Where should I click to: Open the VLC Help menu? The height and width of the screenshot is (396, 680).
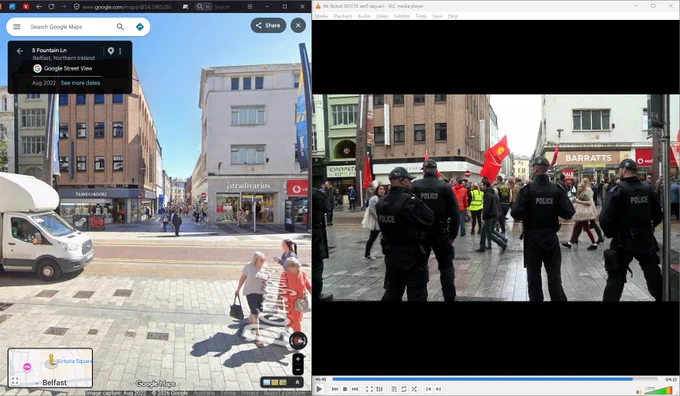[453, 16]
